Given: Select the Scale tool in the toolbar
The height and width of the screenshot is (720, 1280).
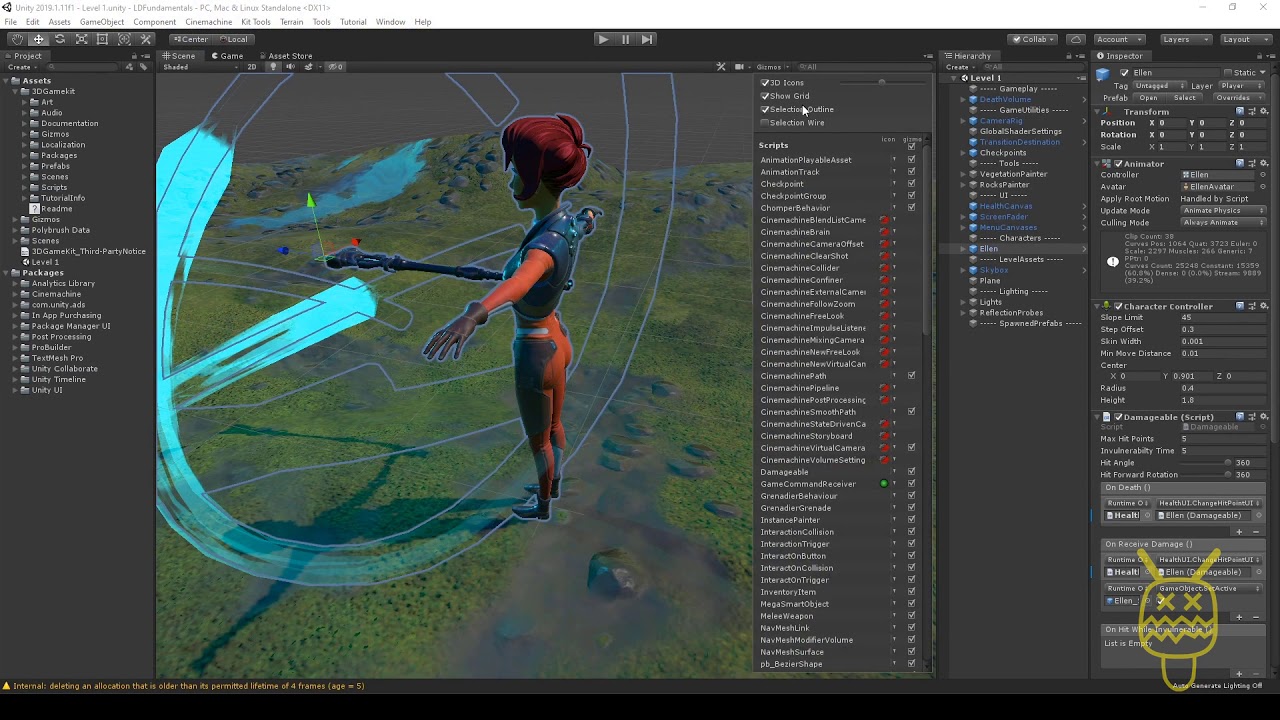Looking at the screenshot, I should [81, 39].
